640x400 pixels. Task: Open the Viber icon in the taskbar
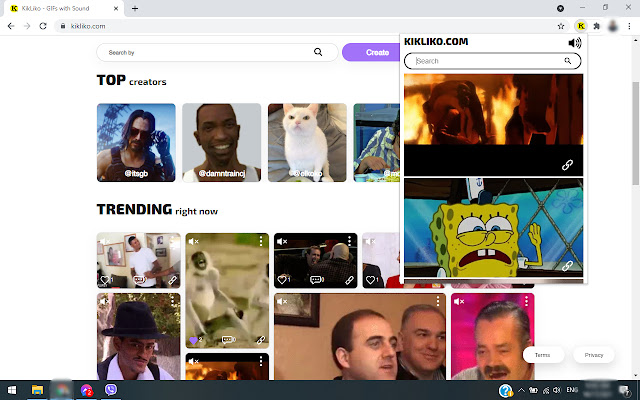click(x=110, y=390)
